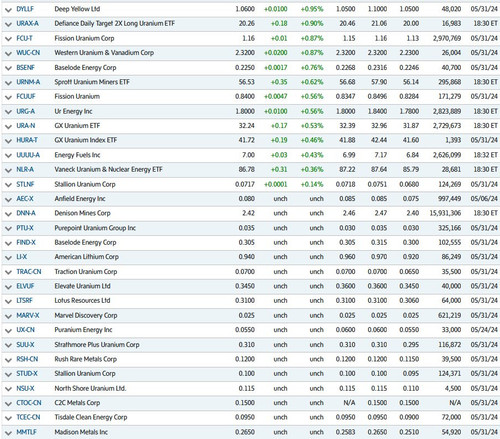Select the Deep Yellow Ltd name
Image resolution: width=500 pixels, height=439 pixels.
(x=77, y=9)
